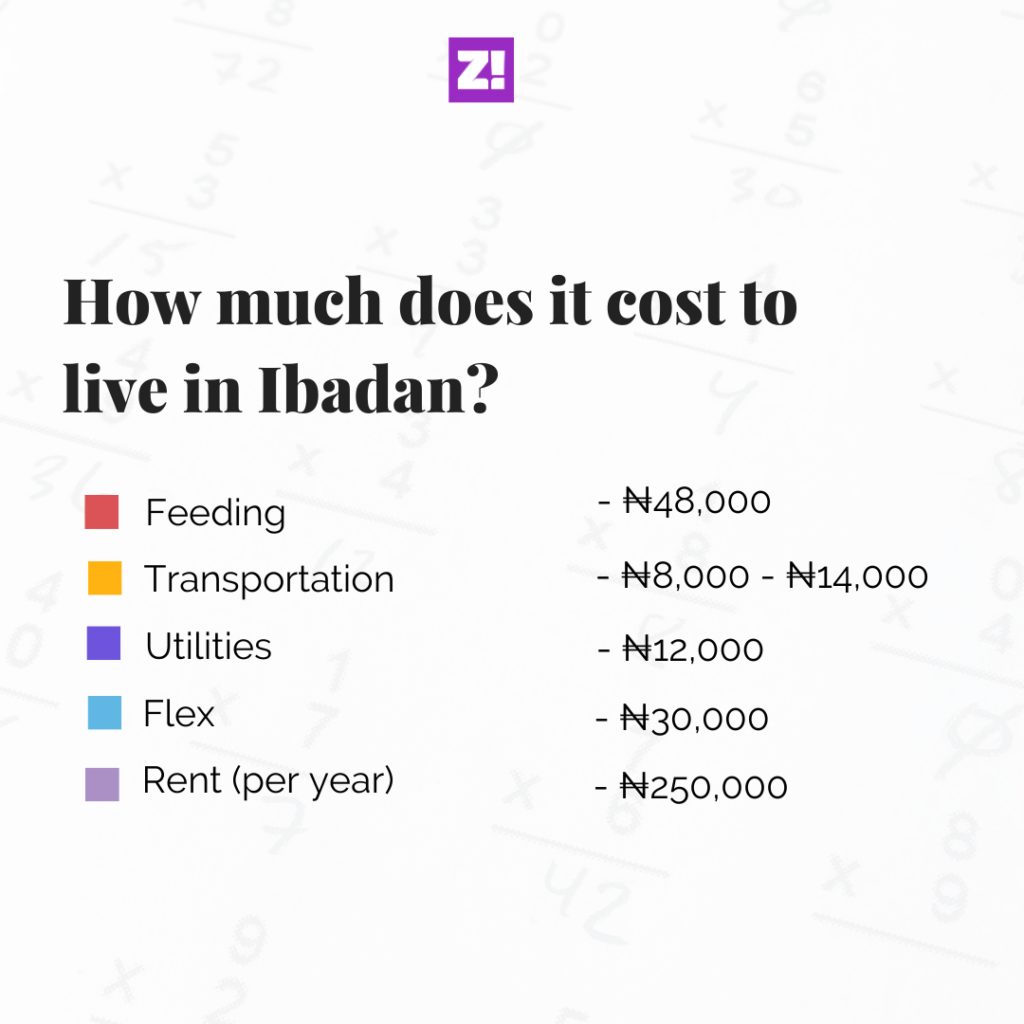
Task: Select the ₦250,000 rent amount
Action: tap(704, 787)
